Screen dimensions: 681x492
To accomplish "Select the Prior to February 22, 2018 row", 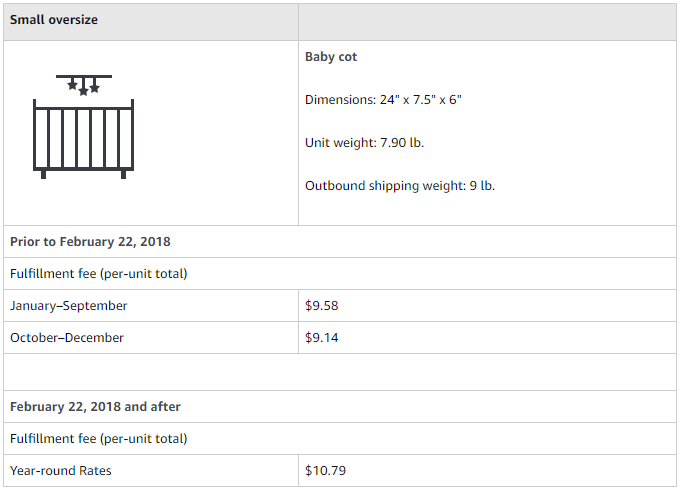I will click(x=340, y=241).
